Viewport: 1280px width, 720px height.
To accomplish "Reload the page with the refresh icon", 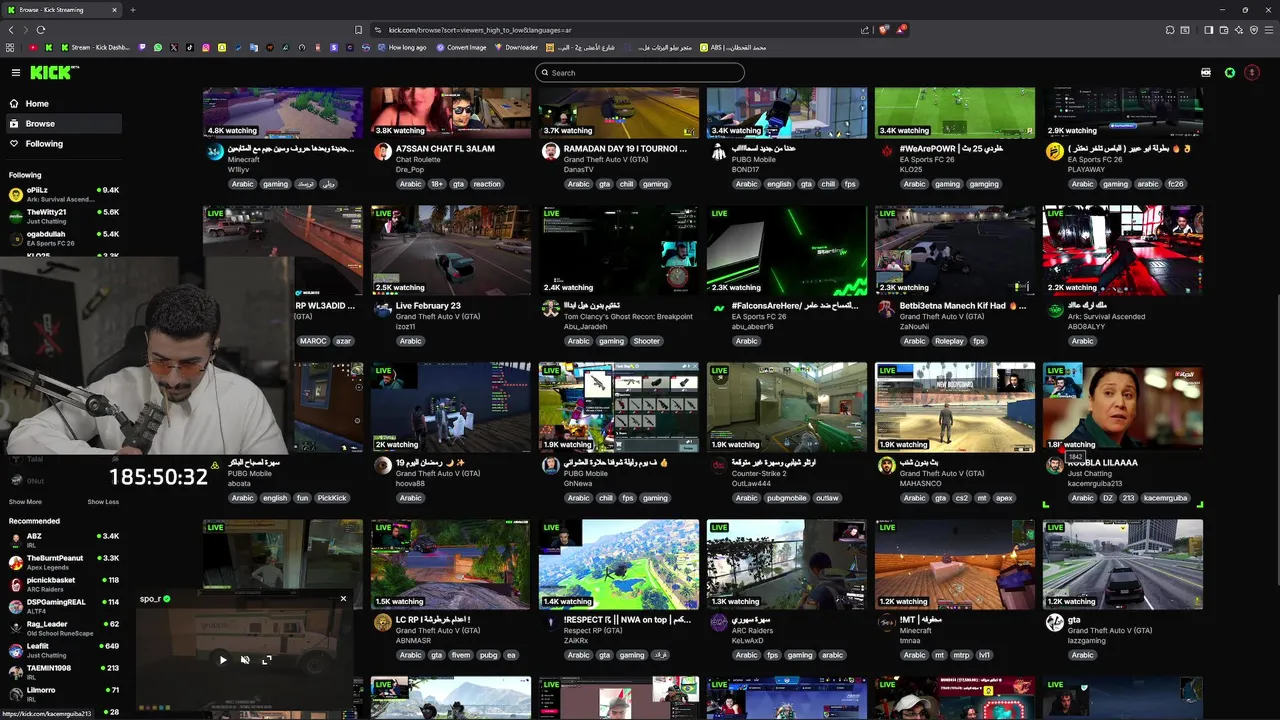I will point(41,30).
